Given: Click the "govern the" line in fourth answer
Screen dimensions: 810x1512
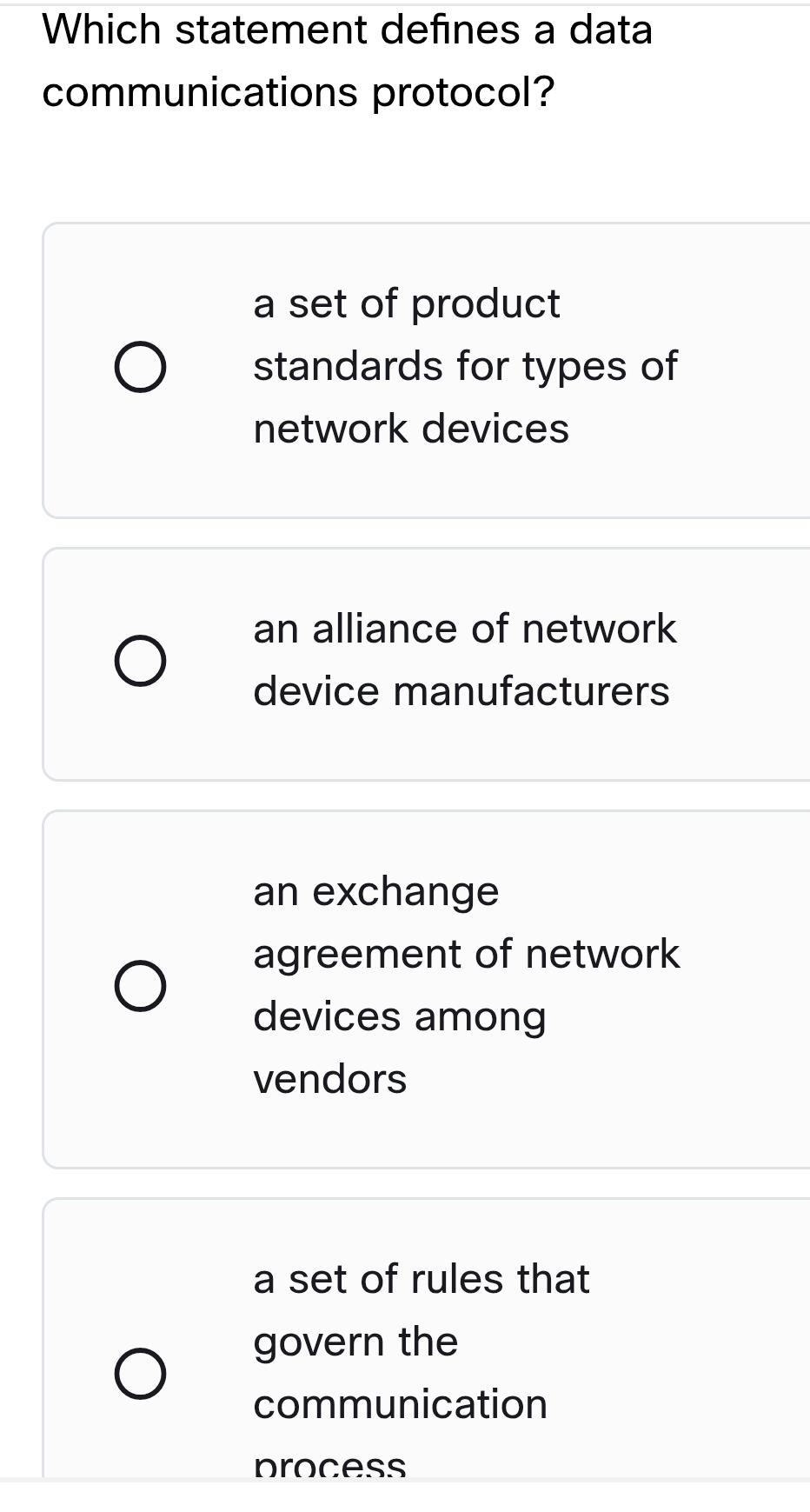Looking at the screenshot, I should tap(355, 1342).
